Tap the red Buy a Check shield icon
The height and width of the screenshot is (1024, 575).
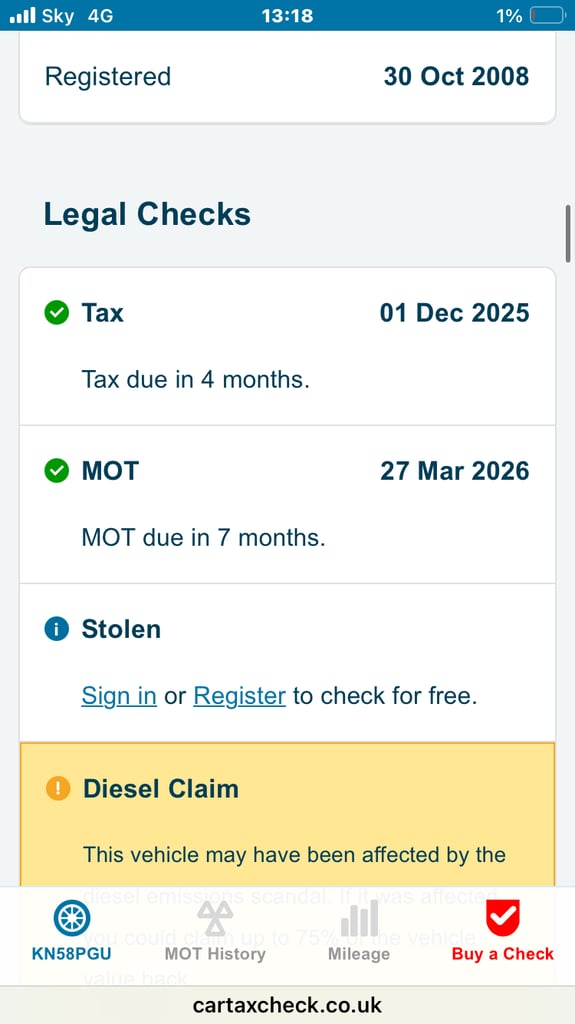coord(502,918)
